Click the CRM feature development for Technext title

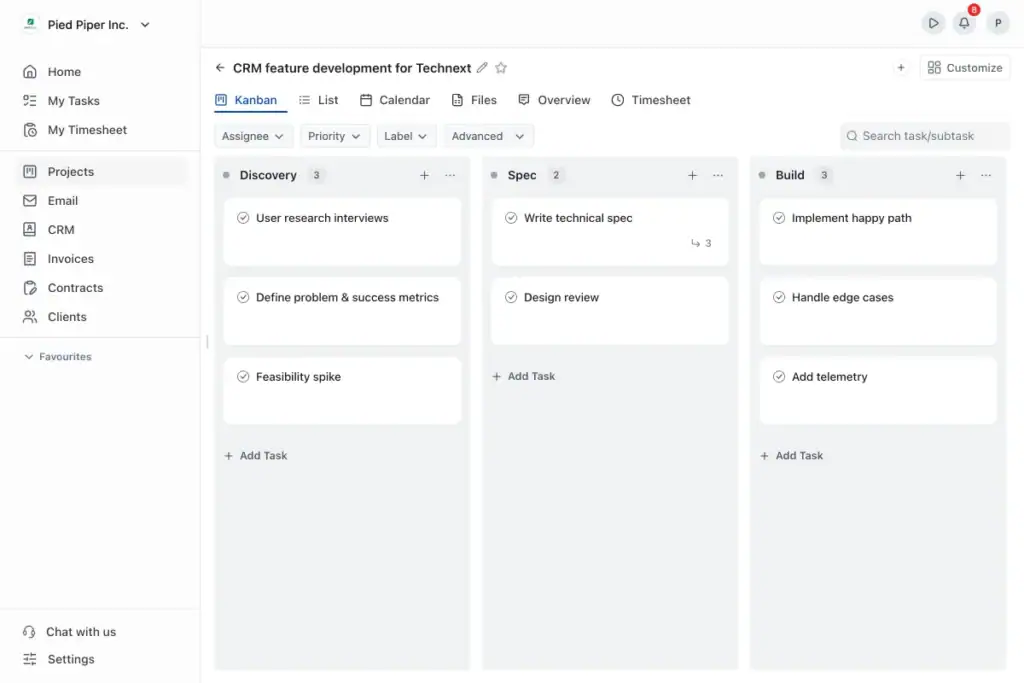pyautogui.click(x=352, y=68)
